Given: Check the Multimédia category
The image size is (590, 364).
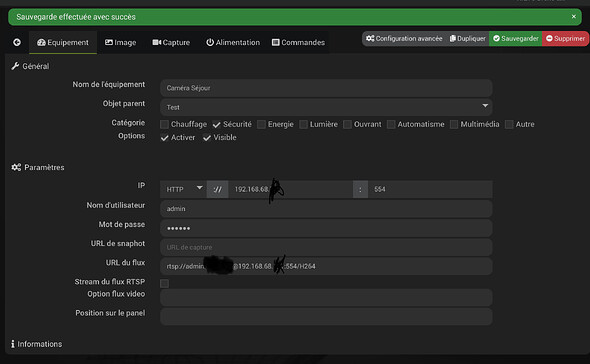Looking at the screenshot, I should 454,125.
